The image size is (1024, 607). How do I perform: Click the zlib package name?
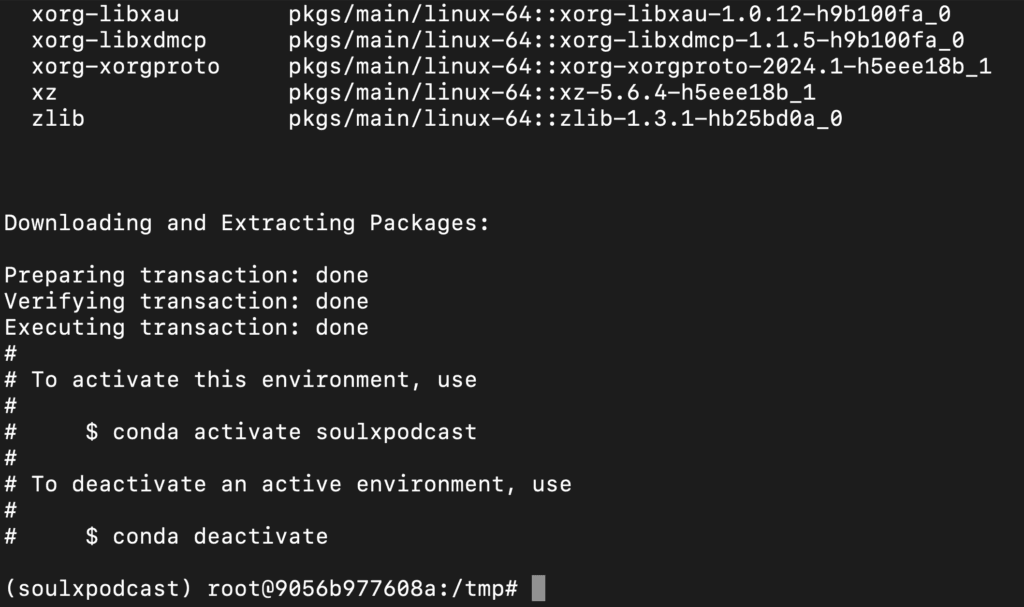coord(58,119)
